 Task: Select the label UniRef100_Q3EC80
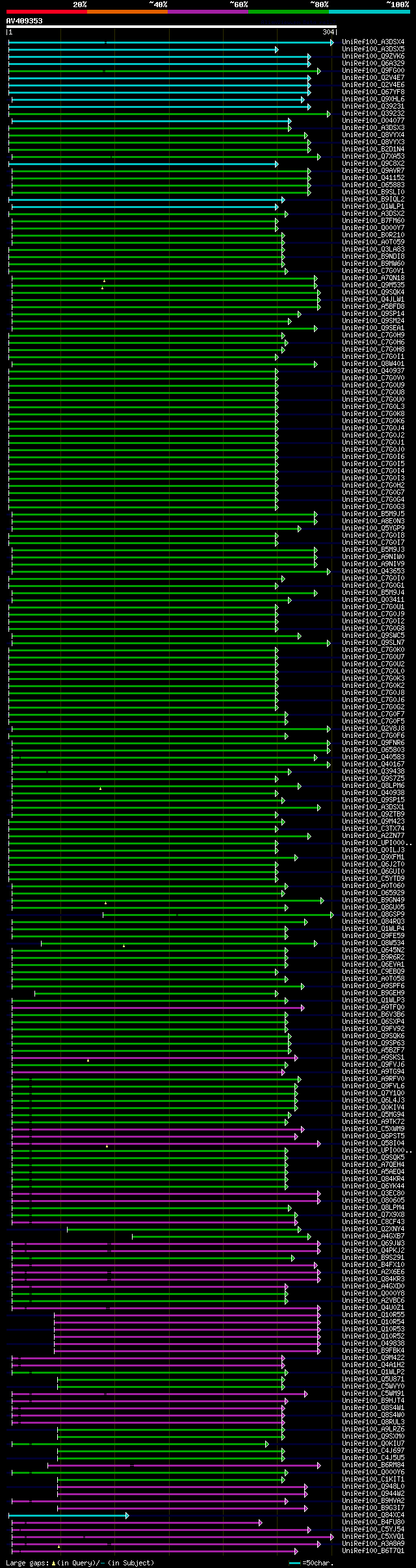tap(373, 1194)
